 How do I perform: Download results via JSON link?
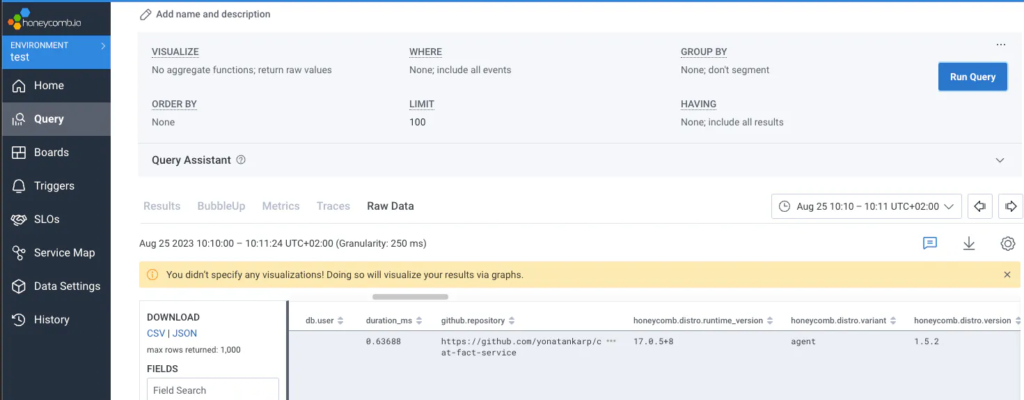point(185,333)
